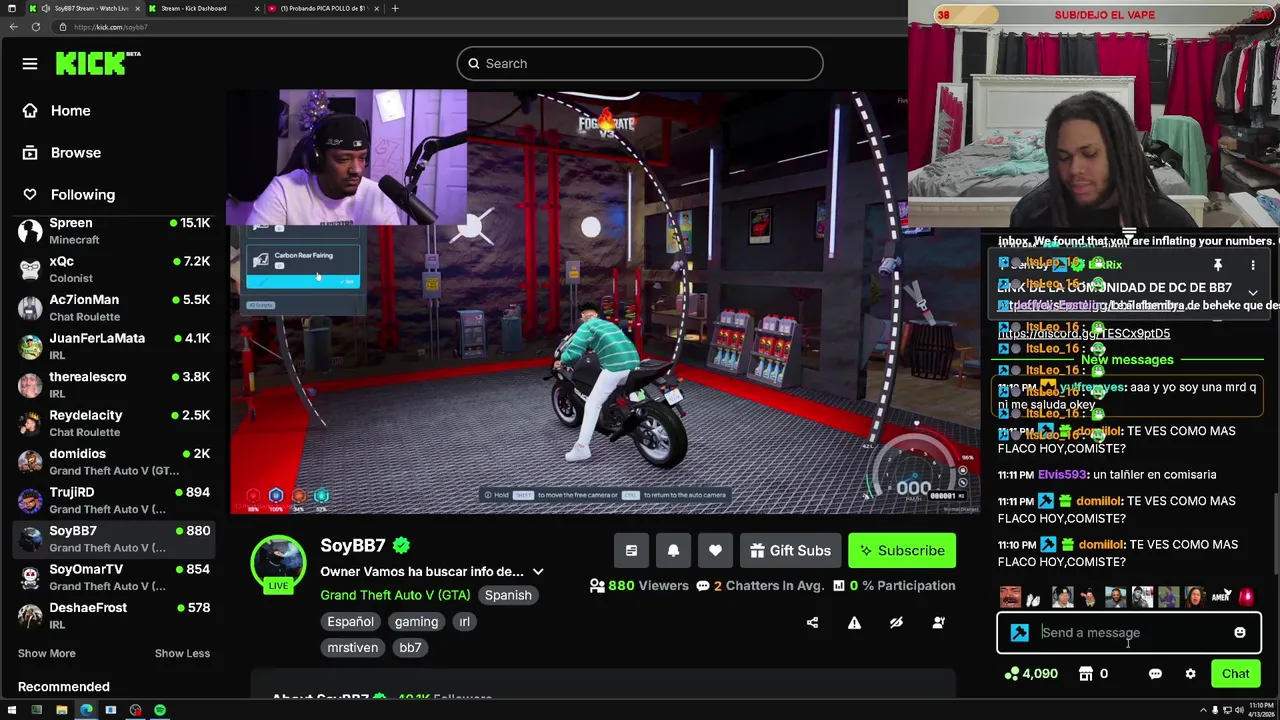
Task: Click the share stream icon
Action: coord(812,623)
